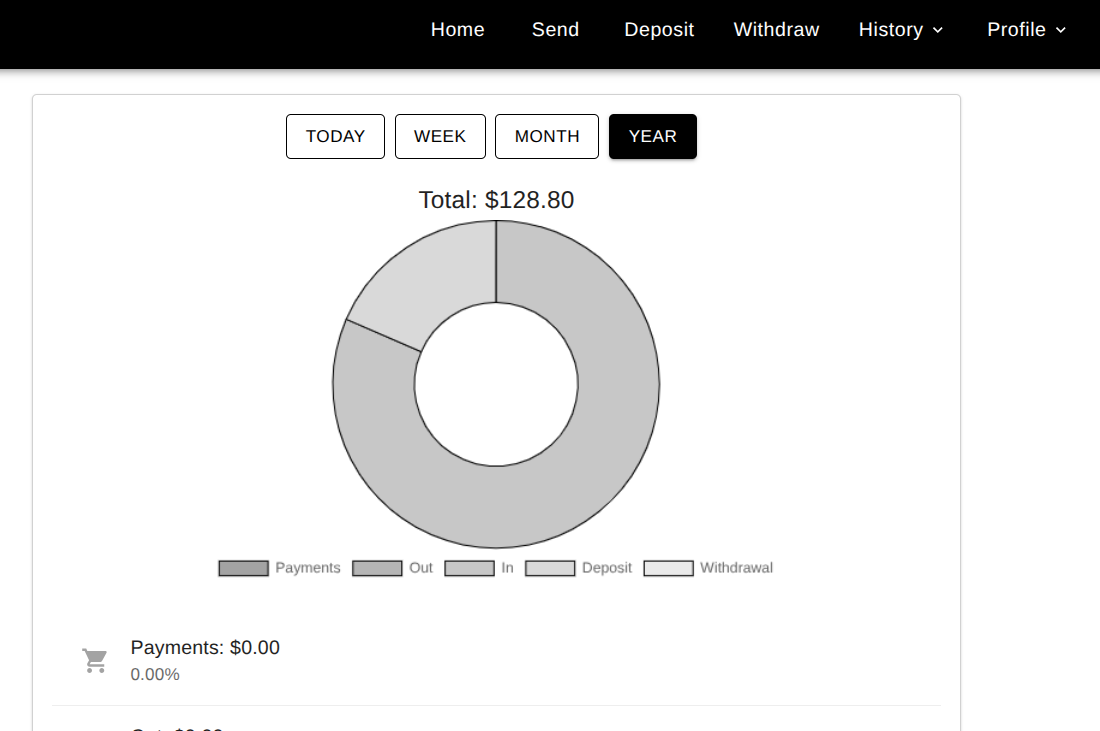
Task: Navigate to Deposit in the top bar
Action: (x=659, y=30)
